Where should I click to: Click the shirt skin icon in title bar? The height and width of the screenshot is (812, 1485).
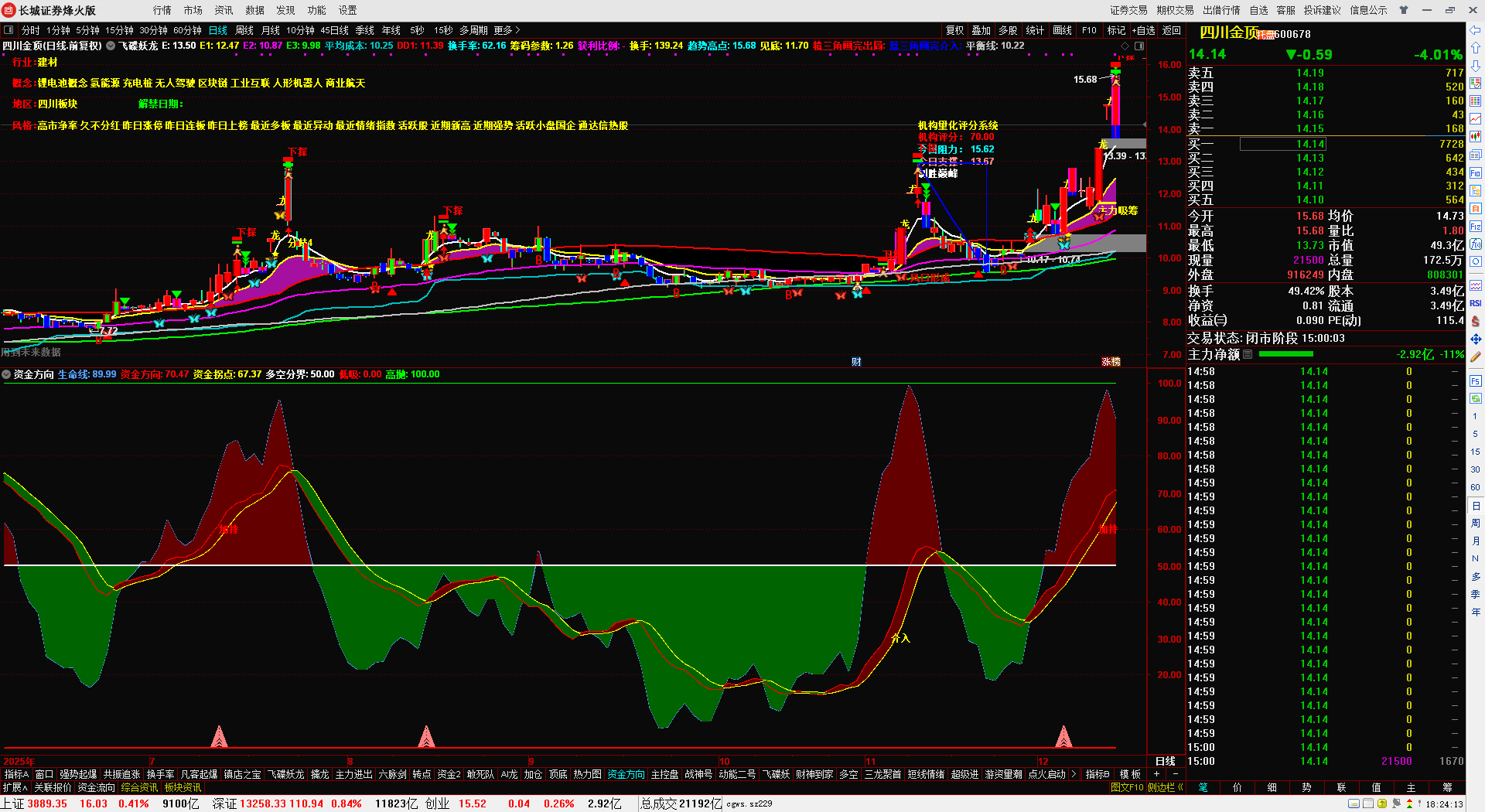click(x=1404, y=10)
